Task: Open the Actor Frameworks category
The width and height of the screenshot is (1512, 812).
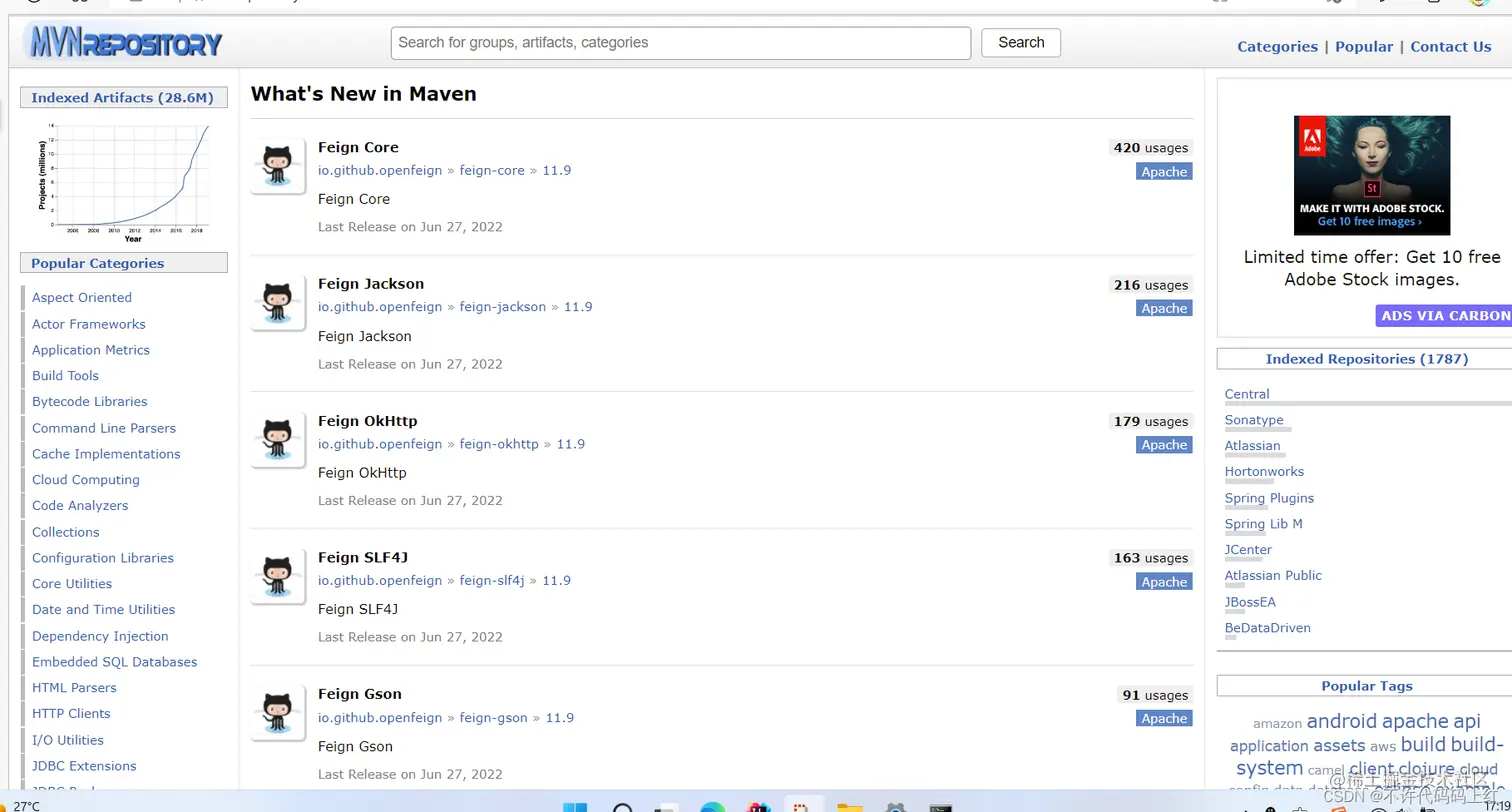Action: click(x=89, y=324)
